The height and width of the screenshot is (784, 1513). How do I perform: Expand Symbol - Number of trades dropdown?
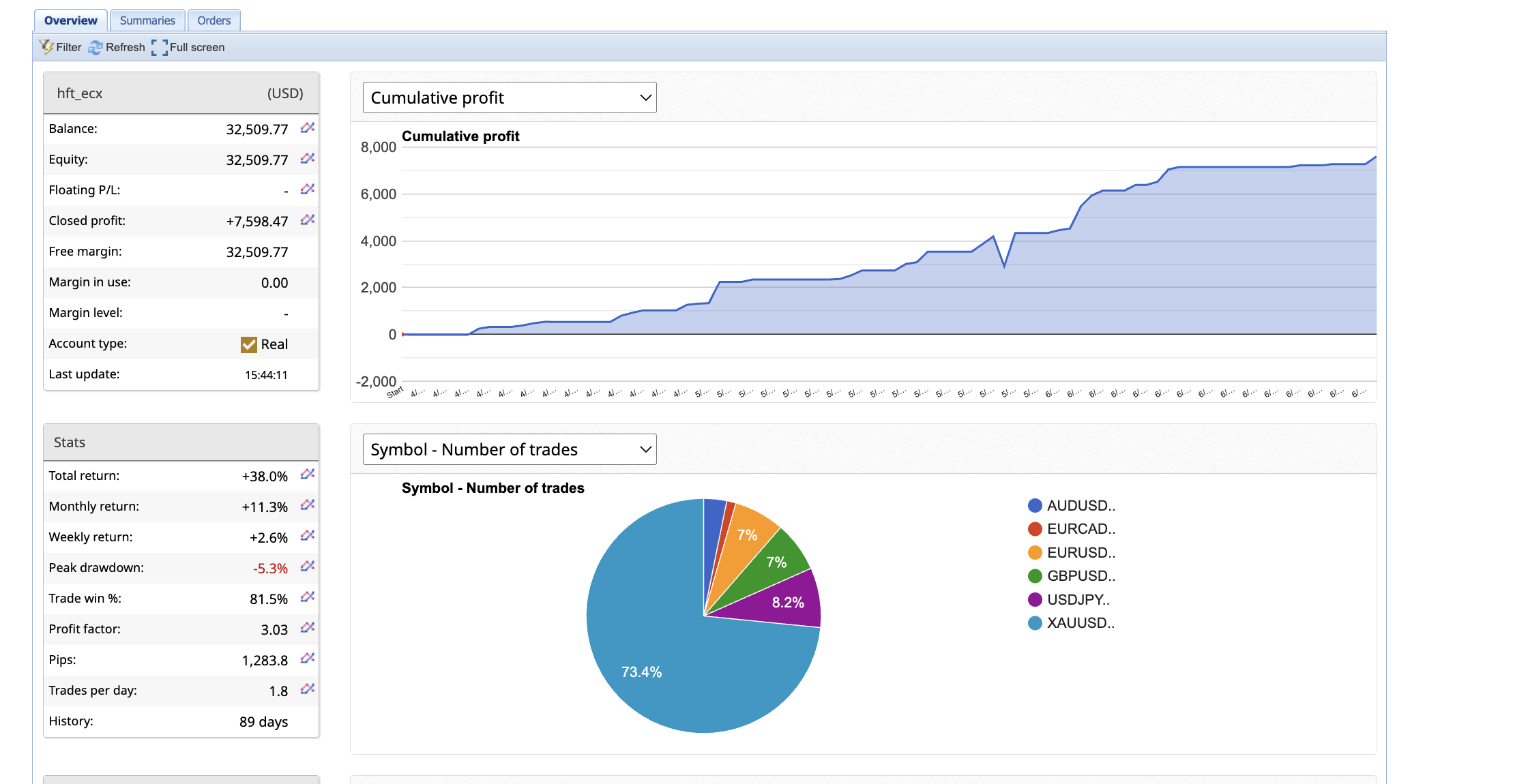click(509, 449)
